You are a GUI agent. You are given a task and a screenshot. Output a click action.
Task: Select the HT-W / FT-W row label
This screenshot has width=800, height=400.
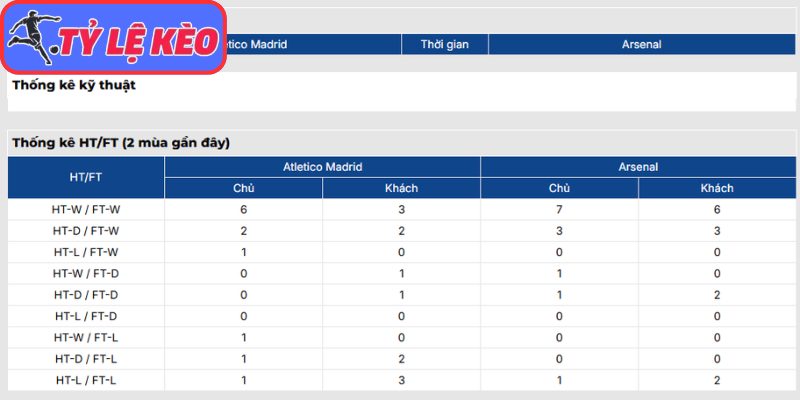(x=86, y=210)
